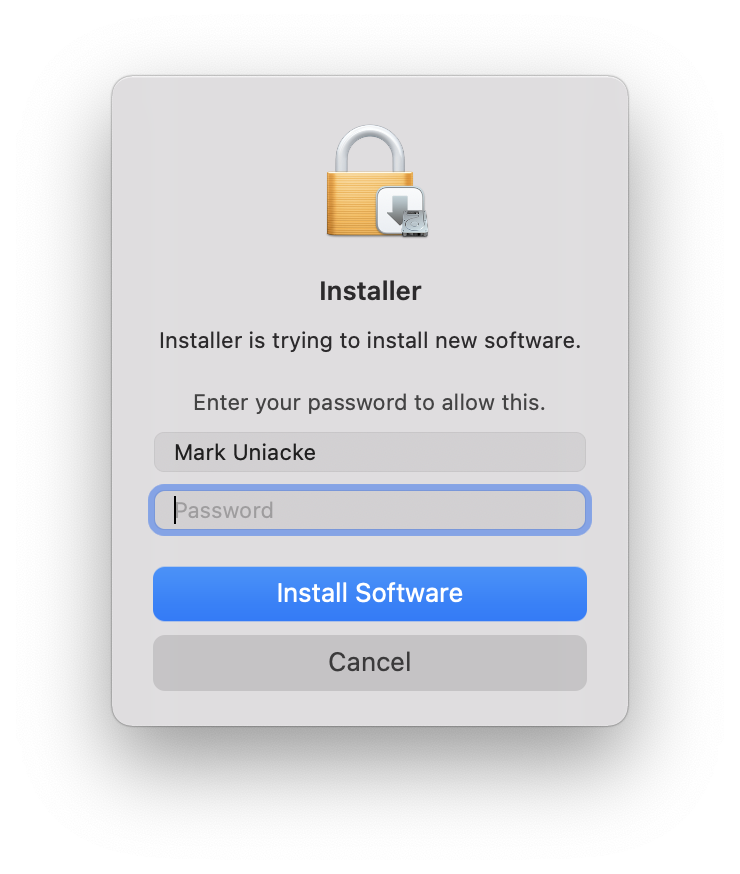This screenshot has width=740, height=874.
Task: Click the golden padlock icon
Action: tap(369, 180)
